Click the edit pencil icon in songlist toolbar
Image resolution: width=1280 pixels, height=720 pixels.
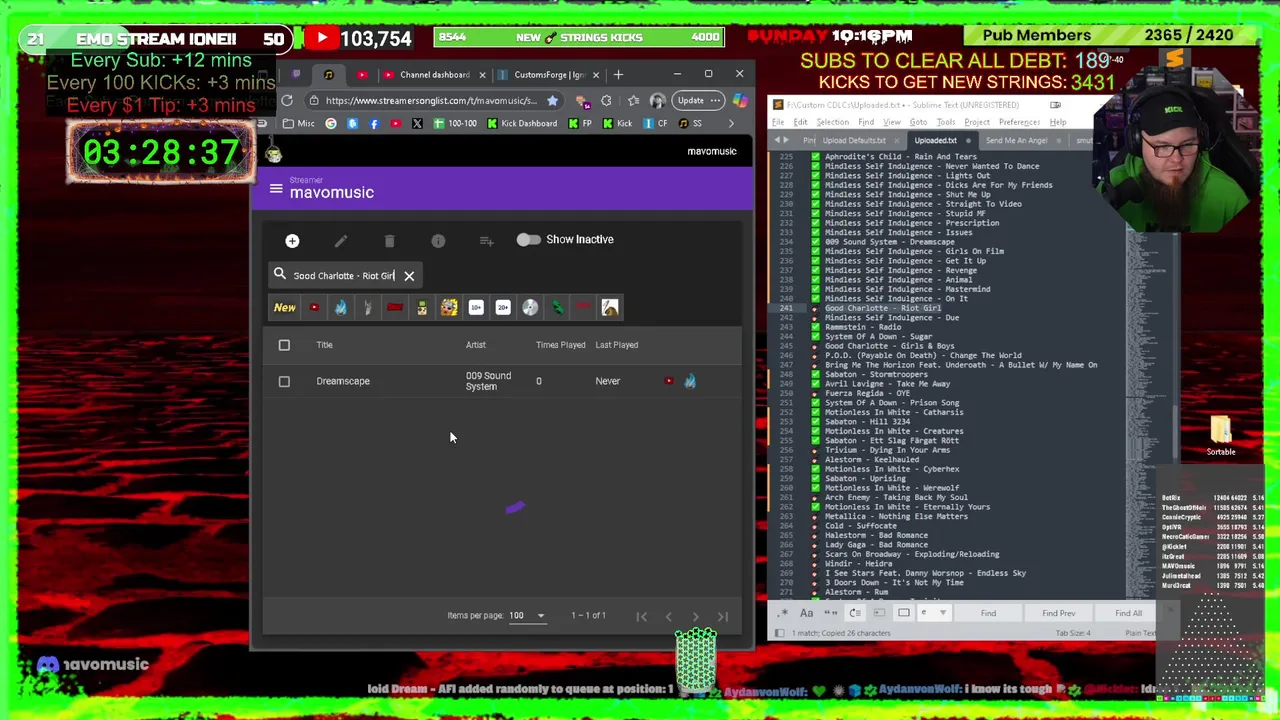341,241
